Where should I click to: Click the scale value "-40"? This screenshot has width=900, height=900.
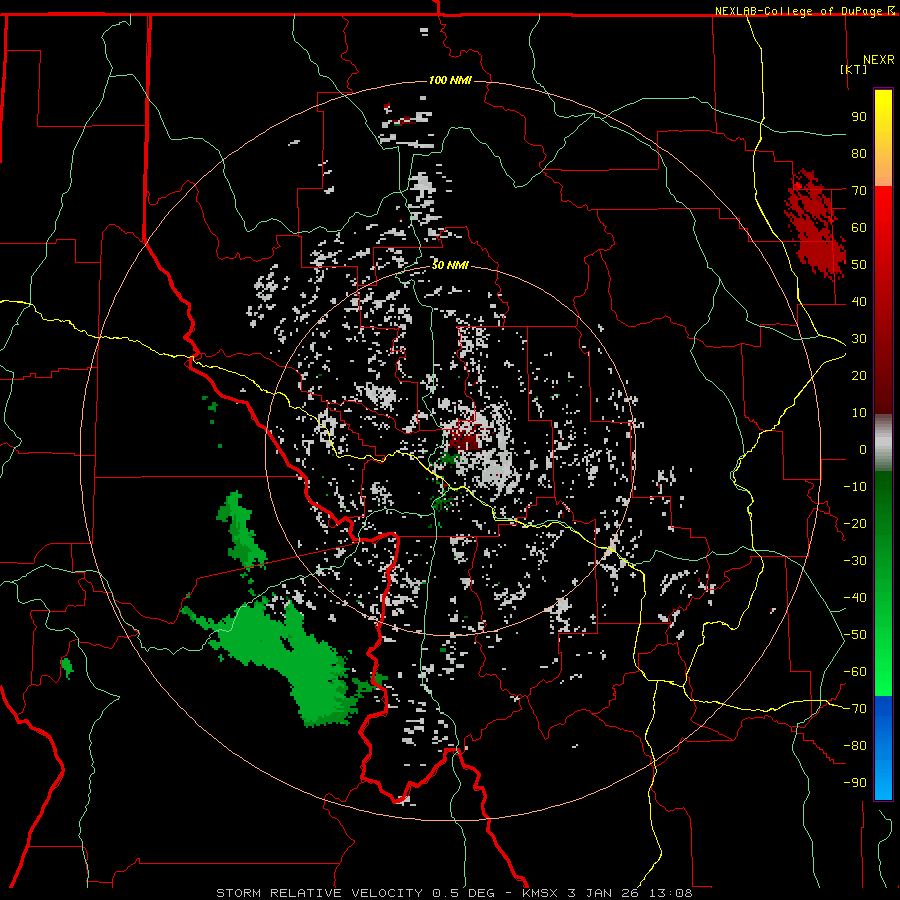[x=855, y=598]
